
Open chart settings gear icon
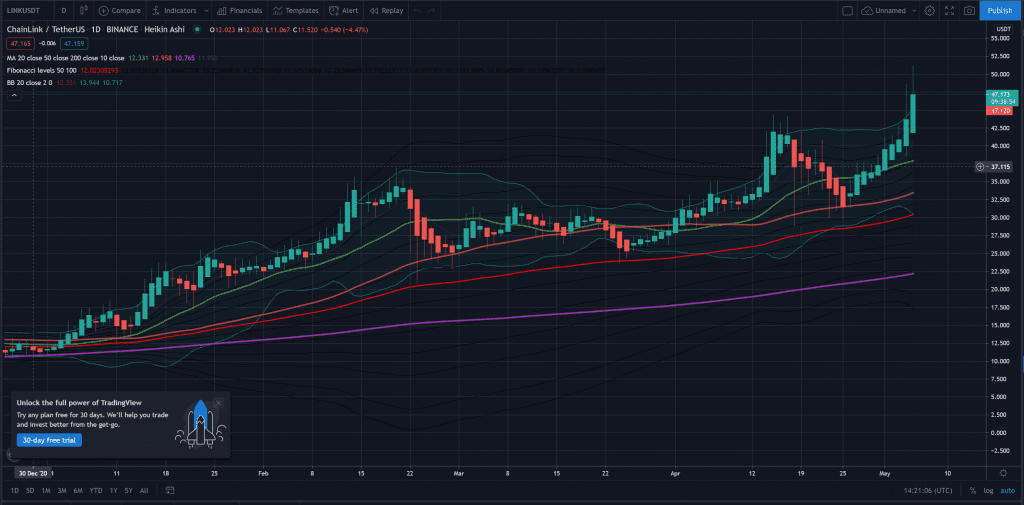point(929,10)
